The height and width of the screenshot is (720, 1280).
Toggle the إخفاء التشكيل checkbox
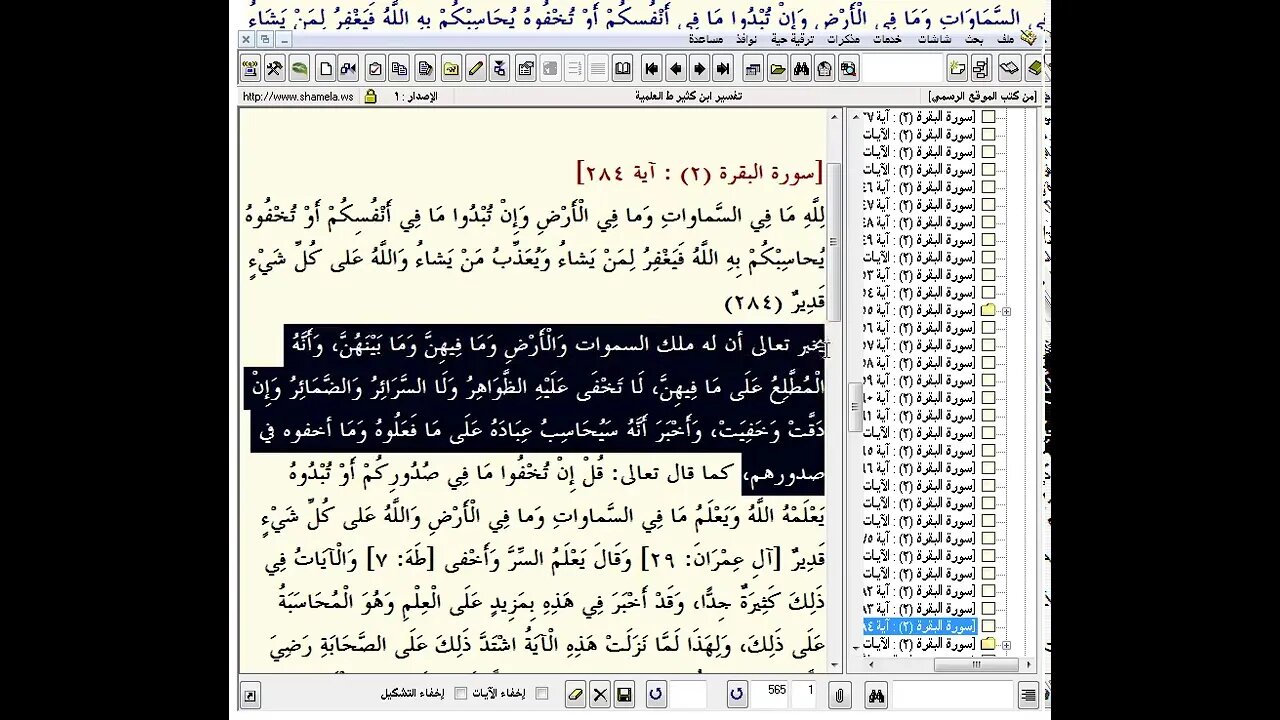pos(461,693)
